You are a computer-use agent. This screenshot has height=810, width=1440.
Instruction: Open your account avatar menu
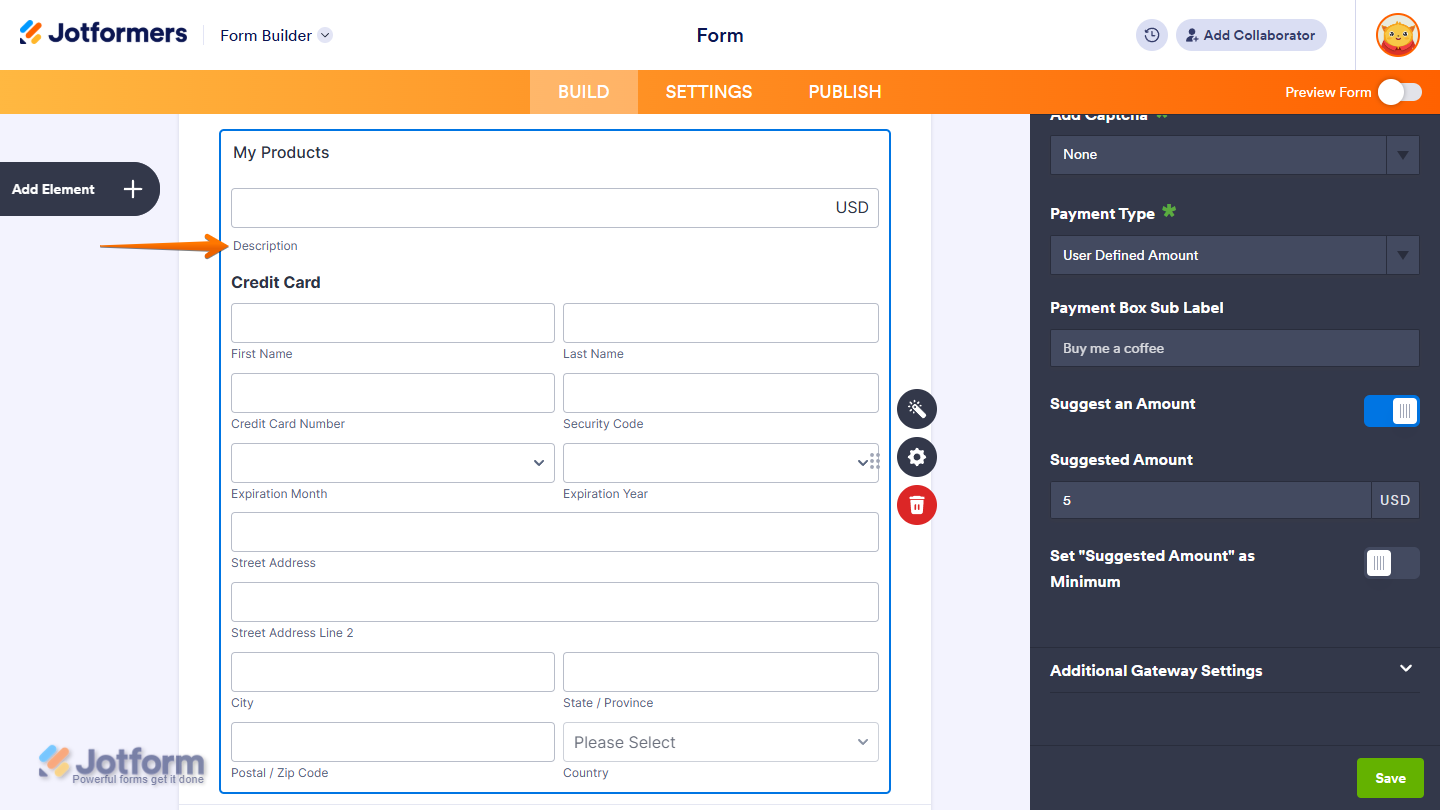pos(1397,35)
